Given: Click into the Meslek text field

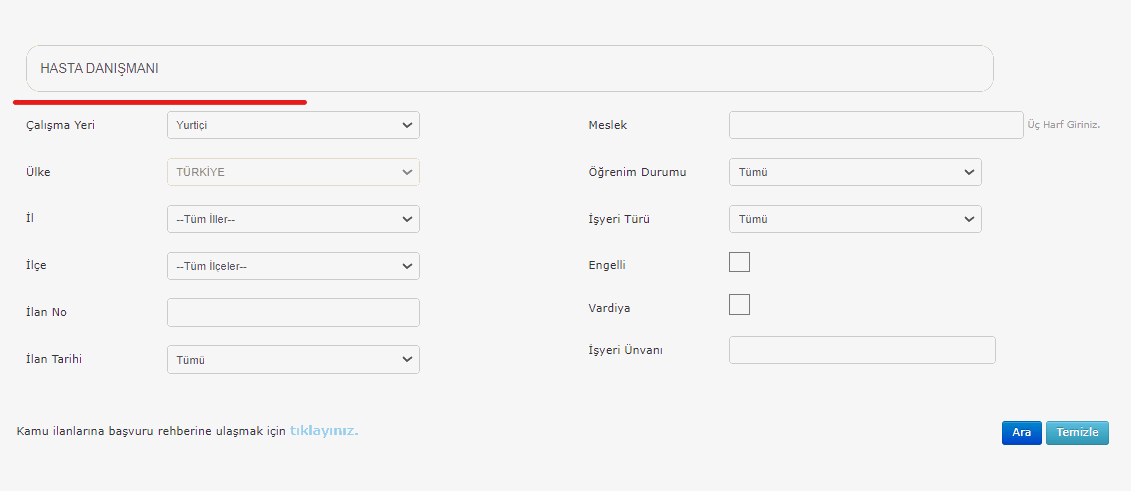Looking at the screenshot, I should coord(876,125).
